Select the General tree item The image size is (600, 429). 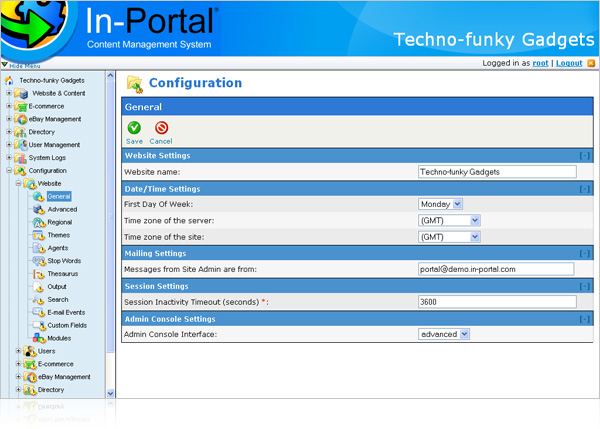[59, 196]
